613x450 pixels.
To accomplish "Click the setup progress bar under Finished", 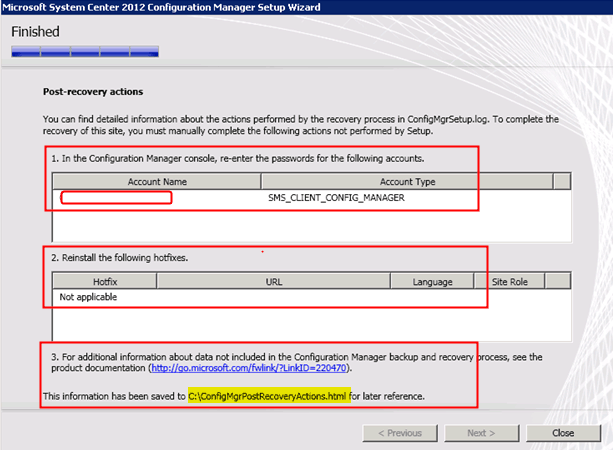I will tap(85, 52).
